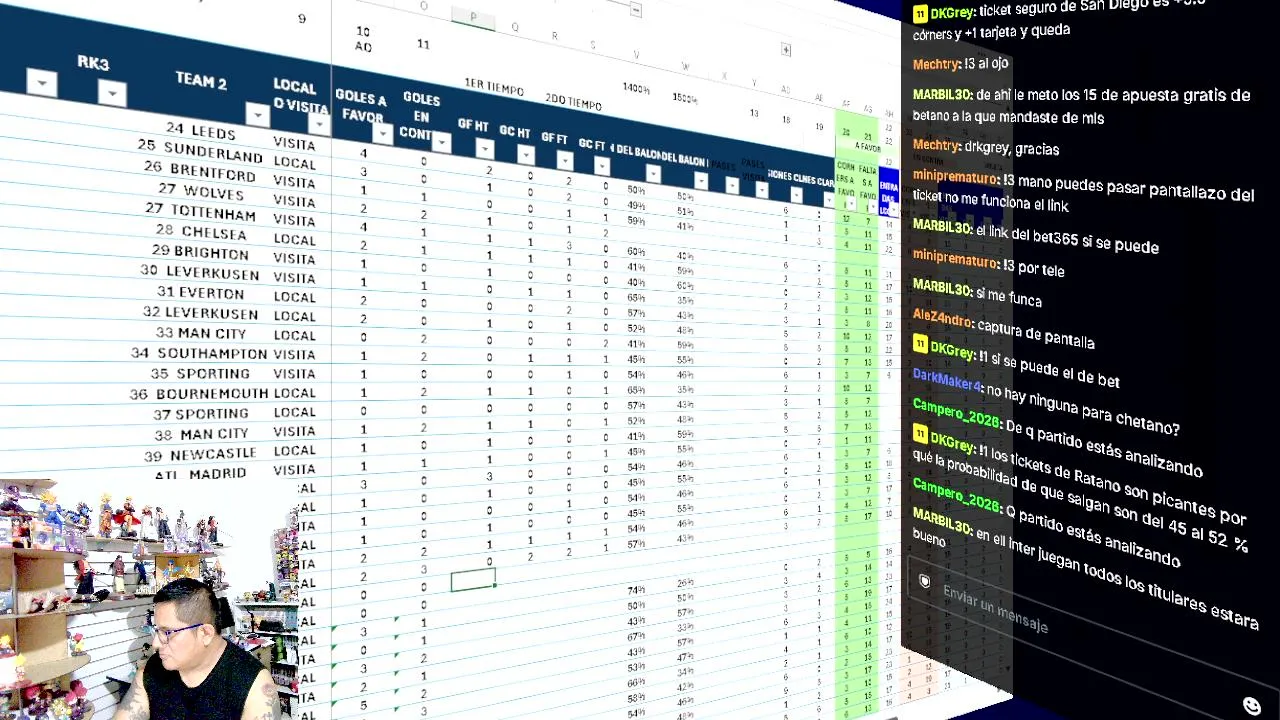
Task: Open the GOLES A FAVOR filter dropdown
Action: (x=382, y=133)
